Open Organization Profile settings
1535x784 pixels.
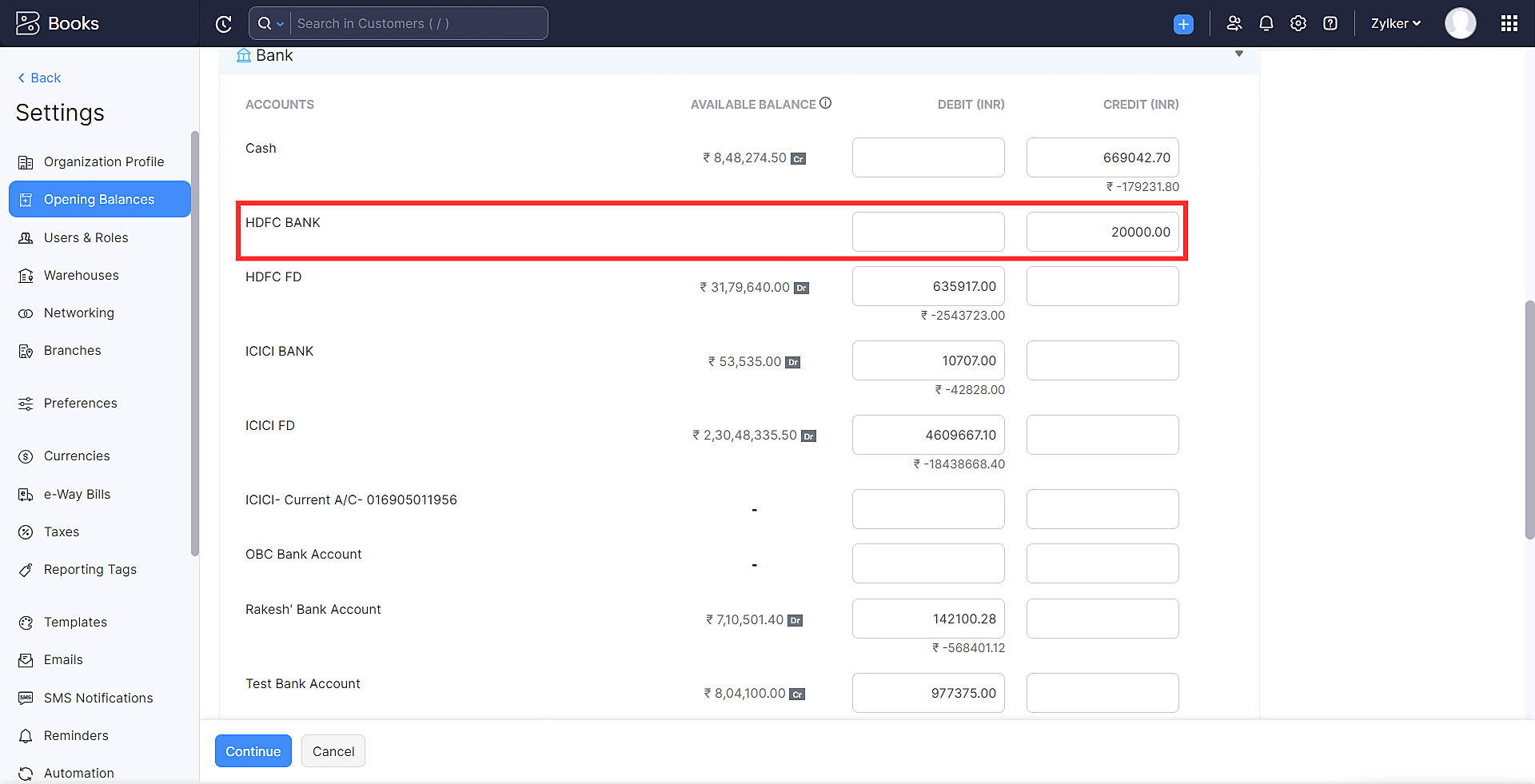(x=104, y=161)
